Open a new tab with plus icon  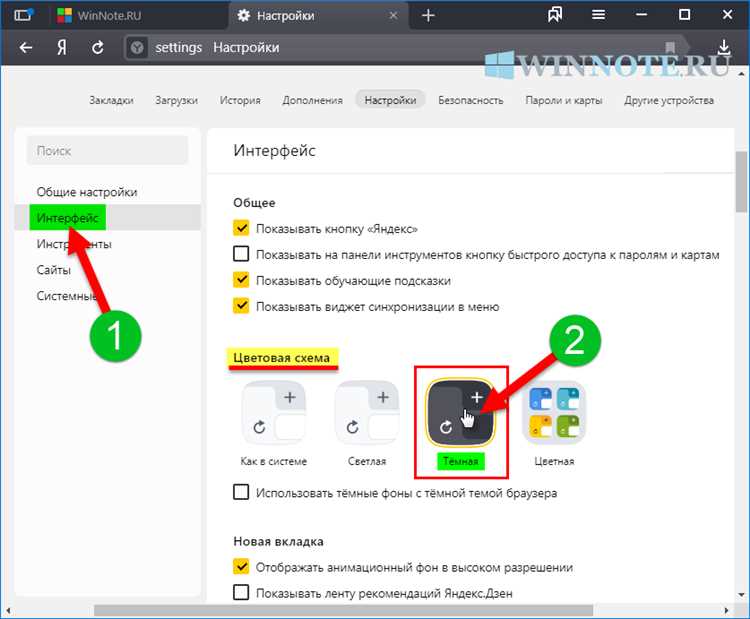[428, 15]
